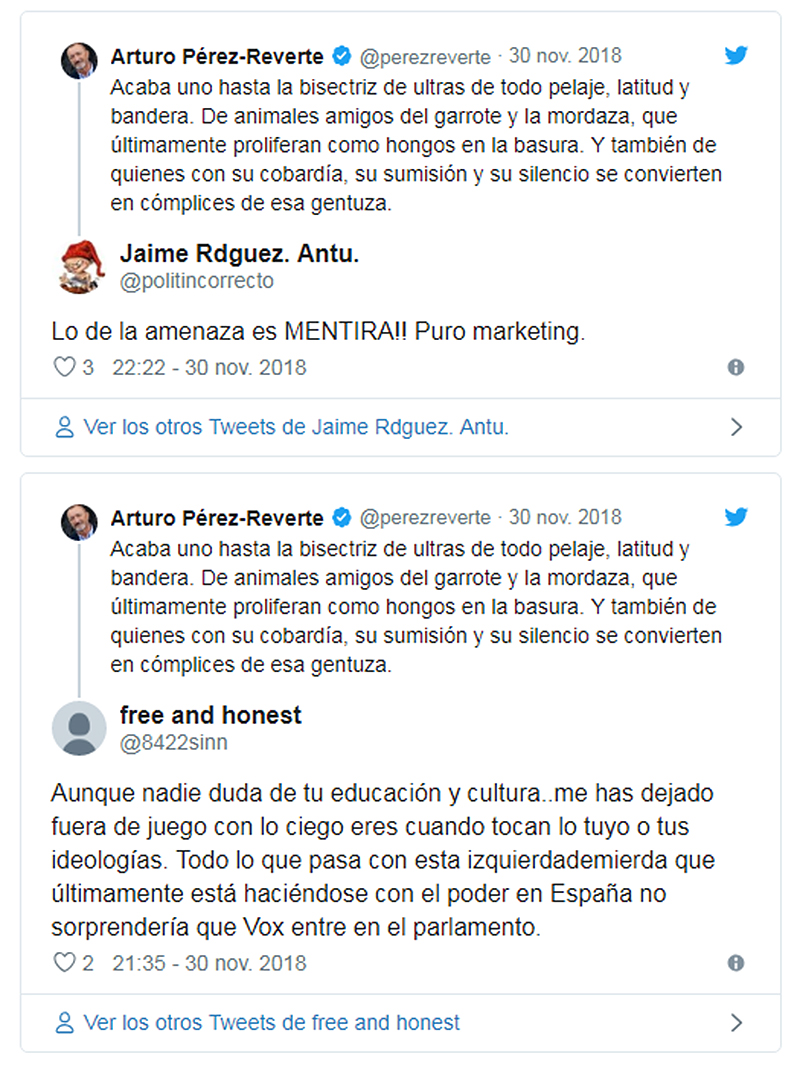
Task: Click Jaime Rdguez. Antu. gnome avatar
Action: coord(81,267)
